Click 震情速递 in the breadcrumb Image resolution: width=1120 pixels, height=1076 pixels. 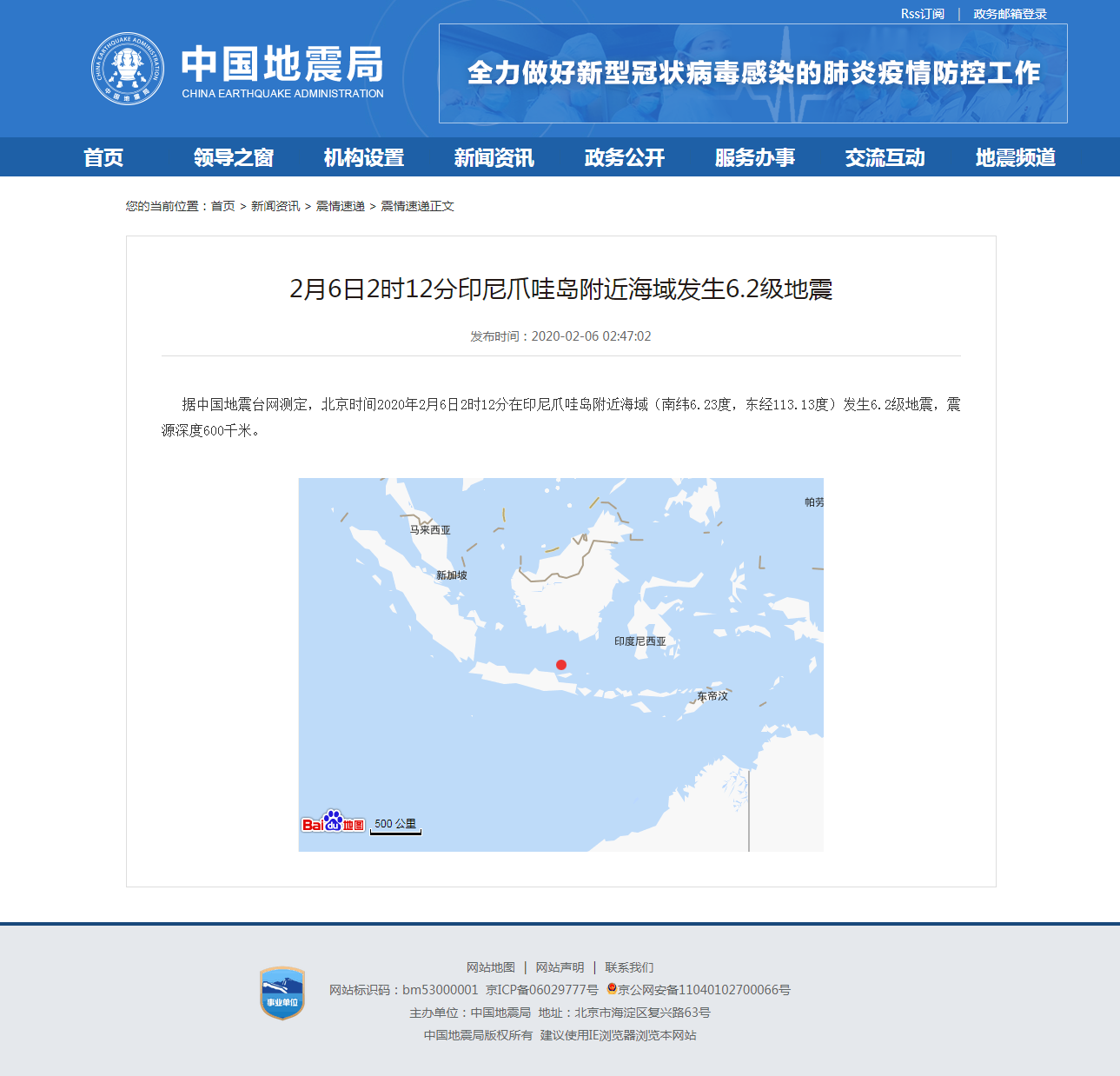click(340, 206)
